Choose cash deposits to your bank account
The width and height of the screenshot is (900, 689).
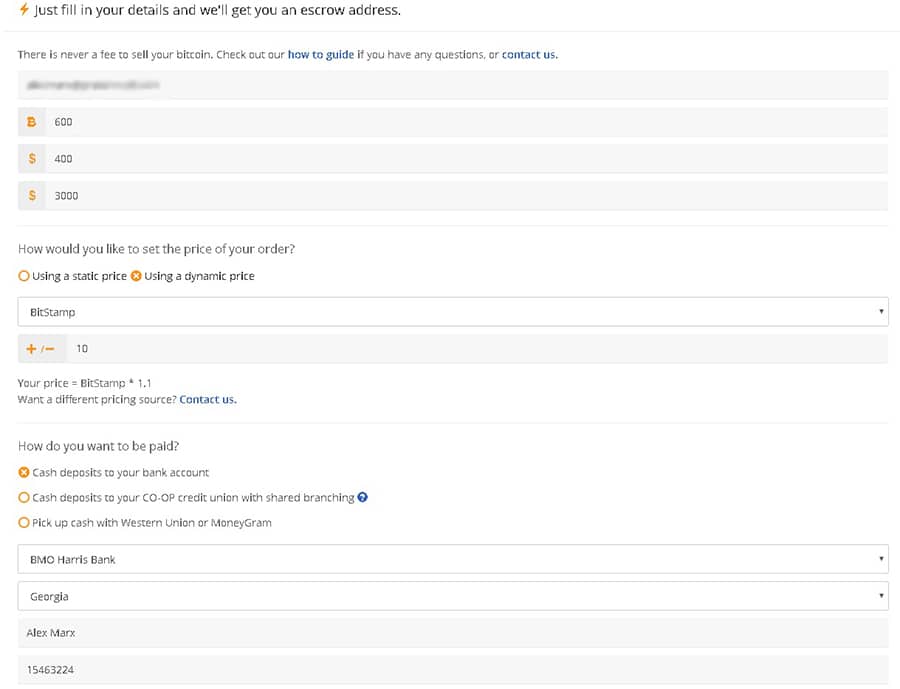[24, 472]
